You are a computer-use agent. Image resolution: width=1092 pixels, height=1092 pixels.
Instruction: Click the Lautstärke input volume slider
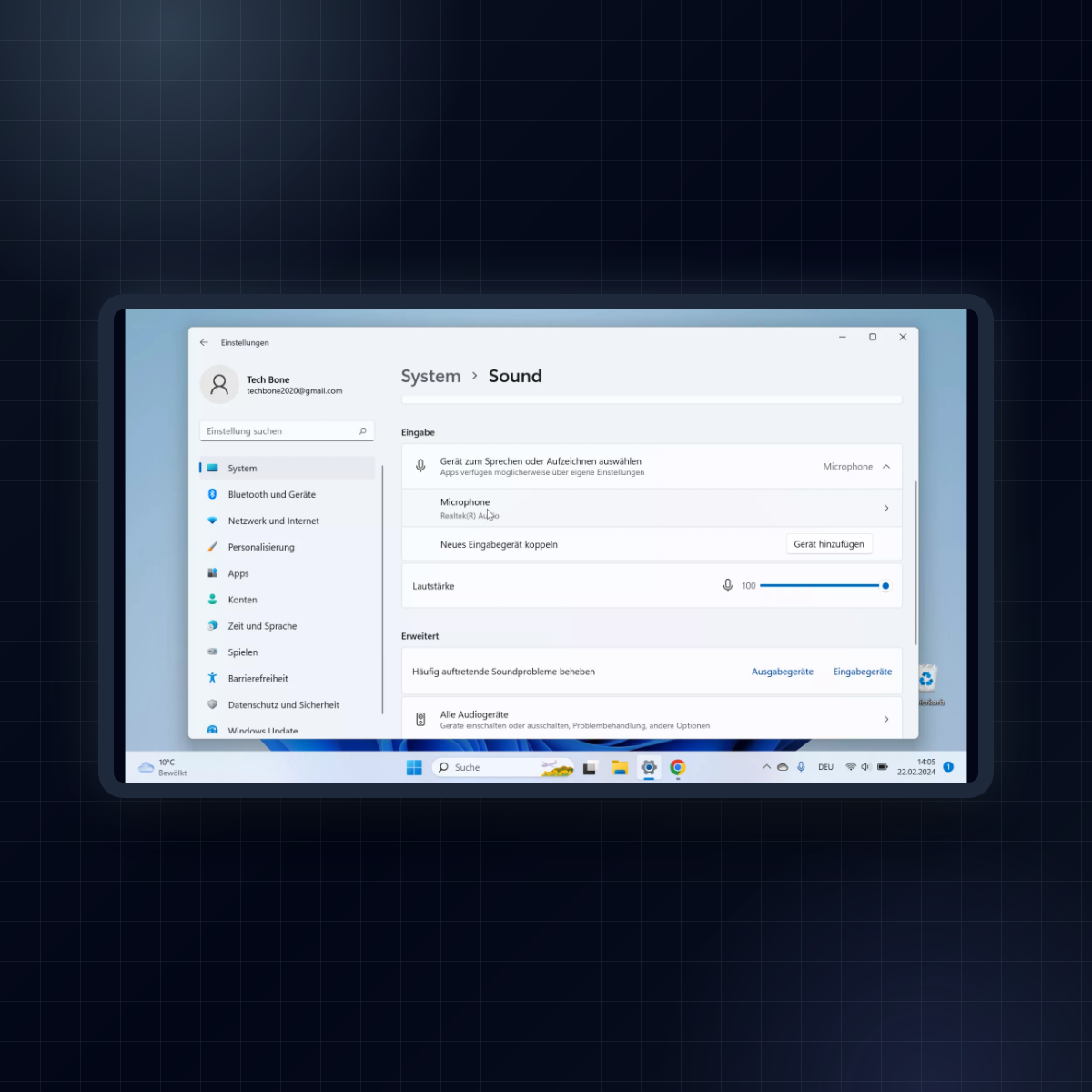click(824, 586)
